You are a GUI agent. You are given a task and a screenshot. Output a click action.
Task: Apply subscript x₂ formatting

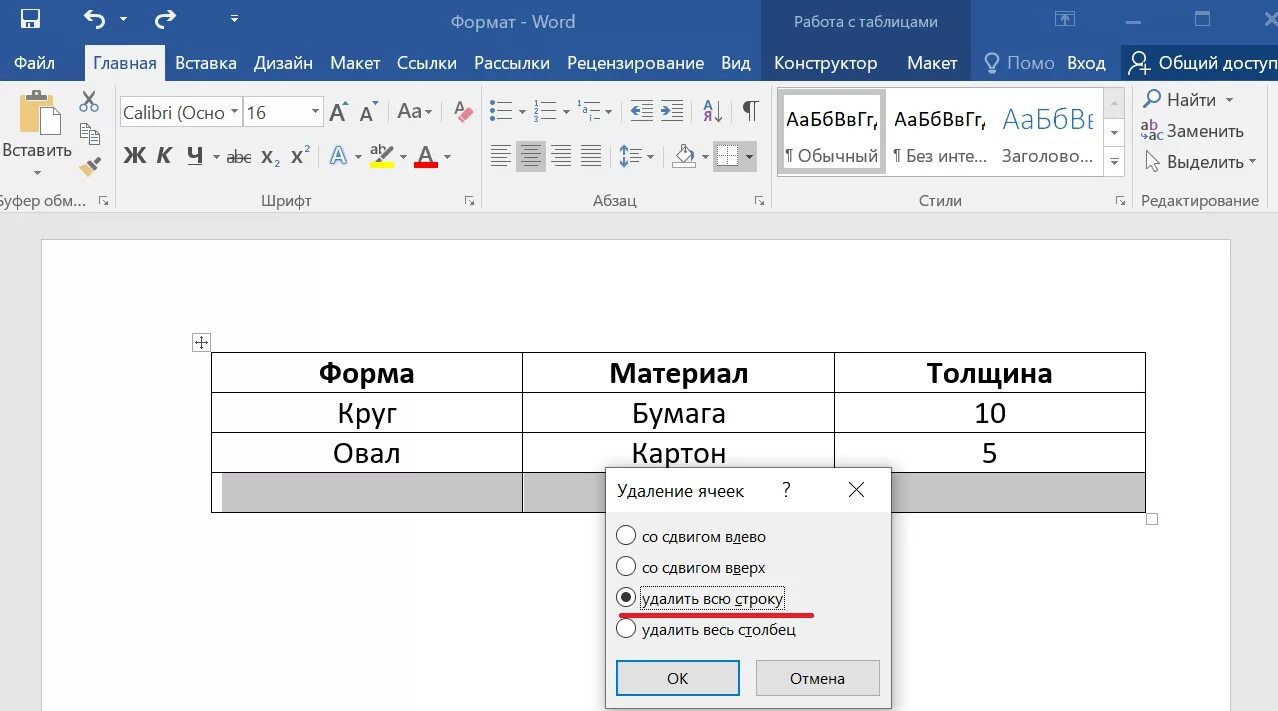pyautogui.click(x=270, y=156)
